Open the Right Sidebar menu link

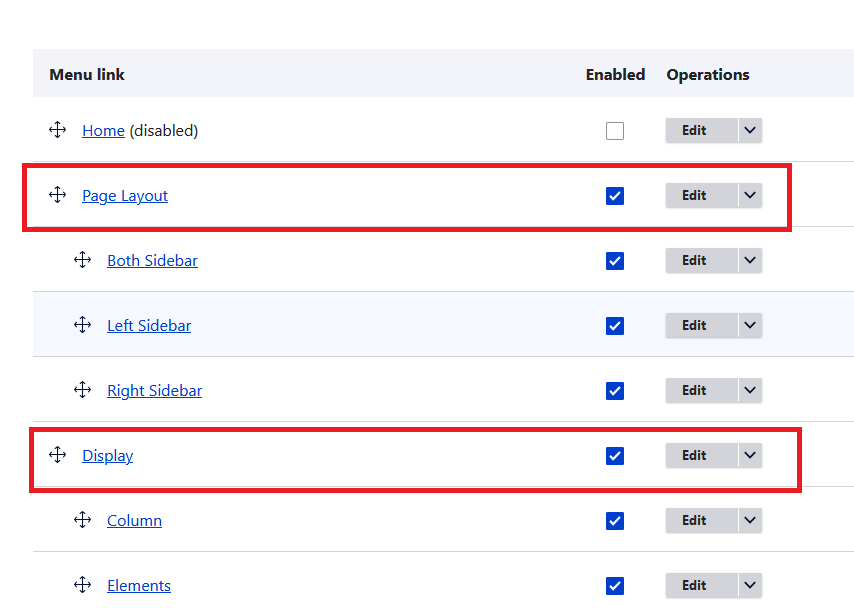(x=154, y=391)
